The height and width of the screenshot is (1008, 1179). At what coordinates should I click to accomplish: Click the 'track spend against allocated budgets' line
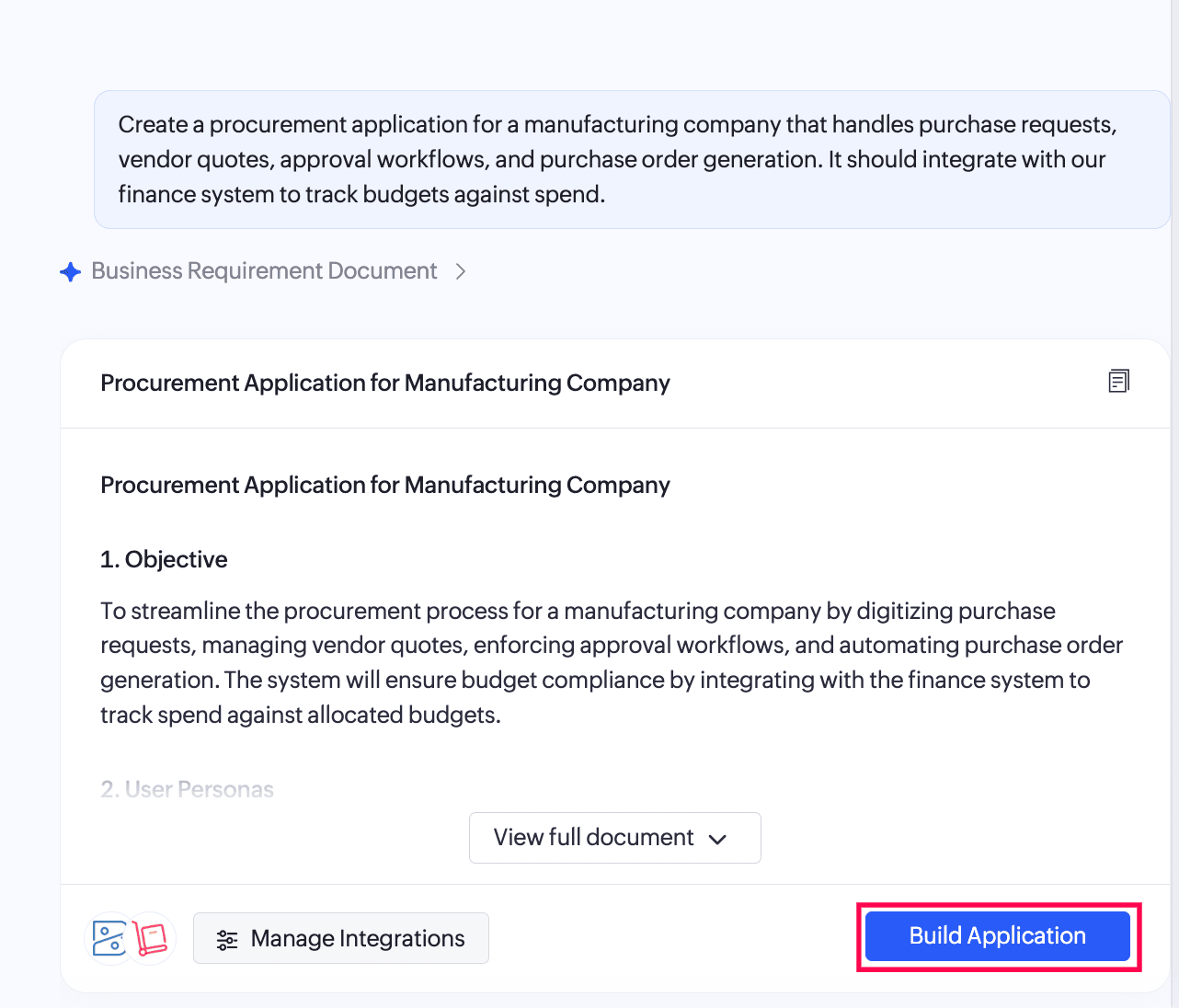[301, 716]
